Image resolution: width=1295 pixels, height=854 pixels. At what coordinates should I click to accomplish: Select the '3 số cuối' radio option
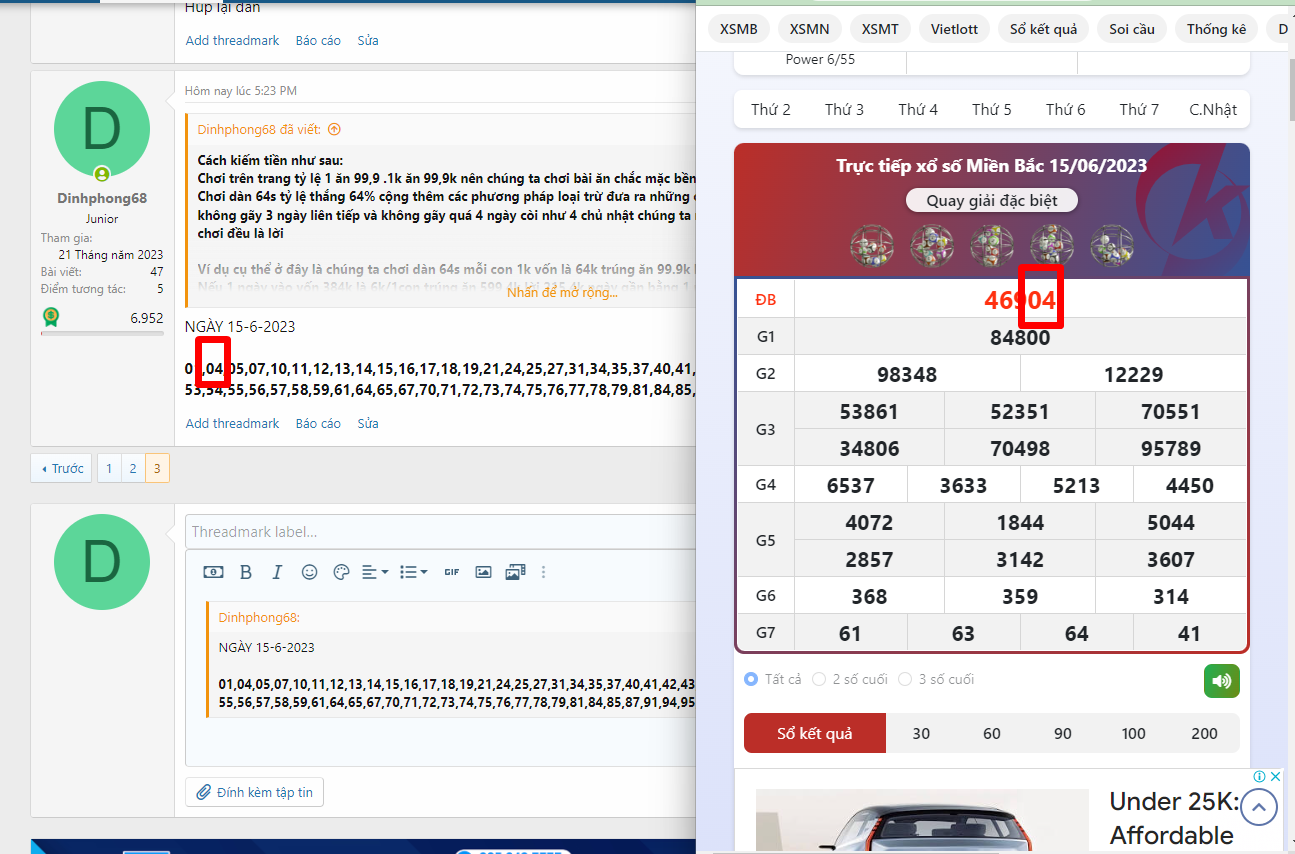[x=905, y=679]
